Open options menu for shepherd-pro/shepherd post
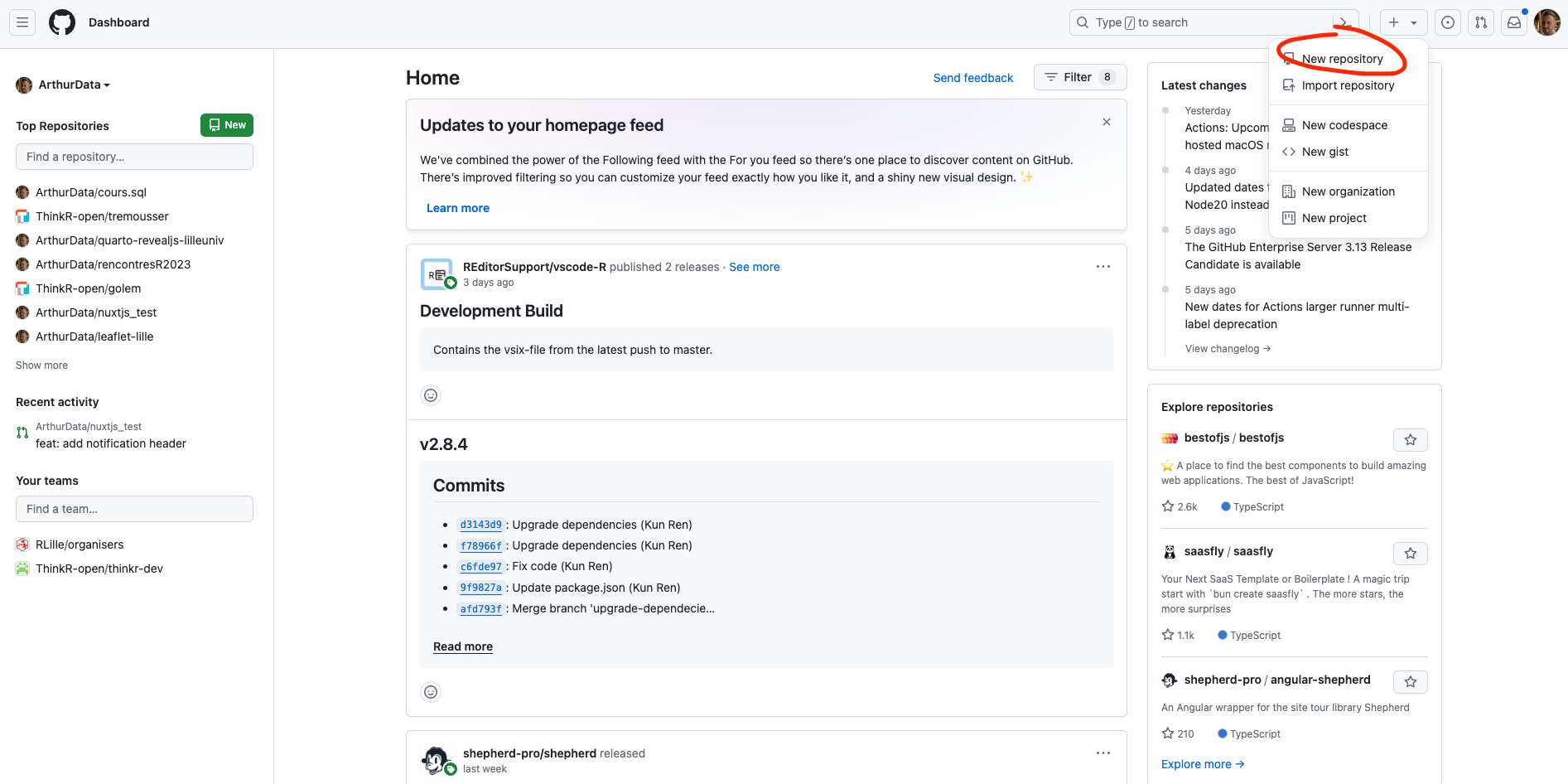The height and width of the screenshot is (784, 1568). (x=1103, y=753)
